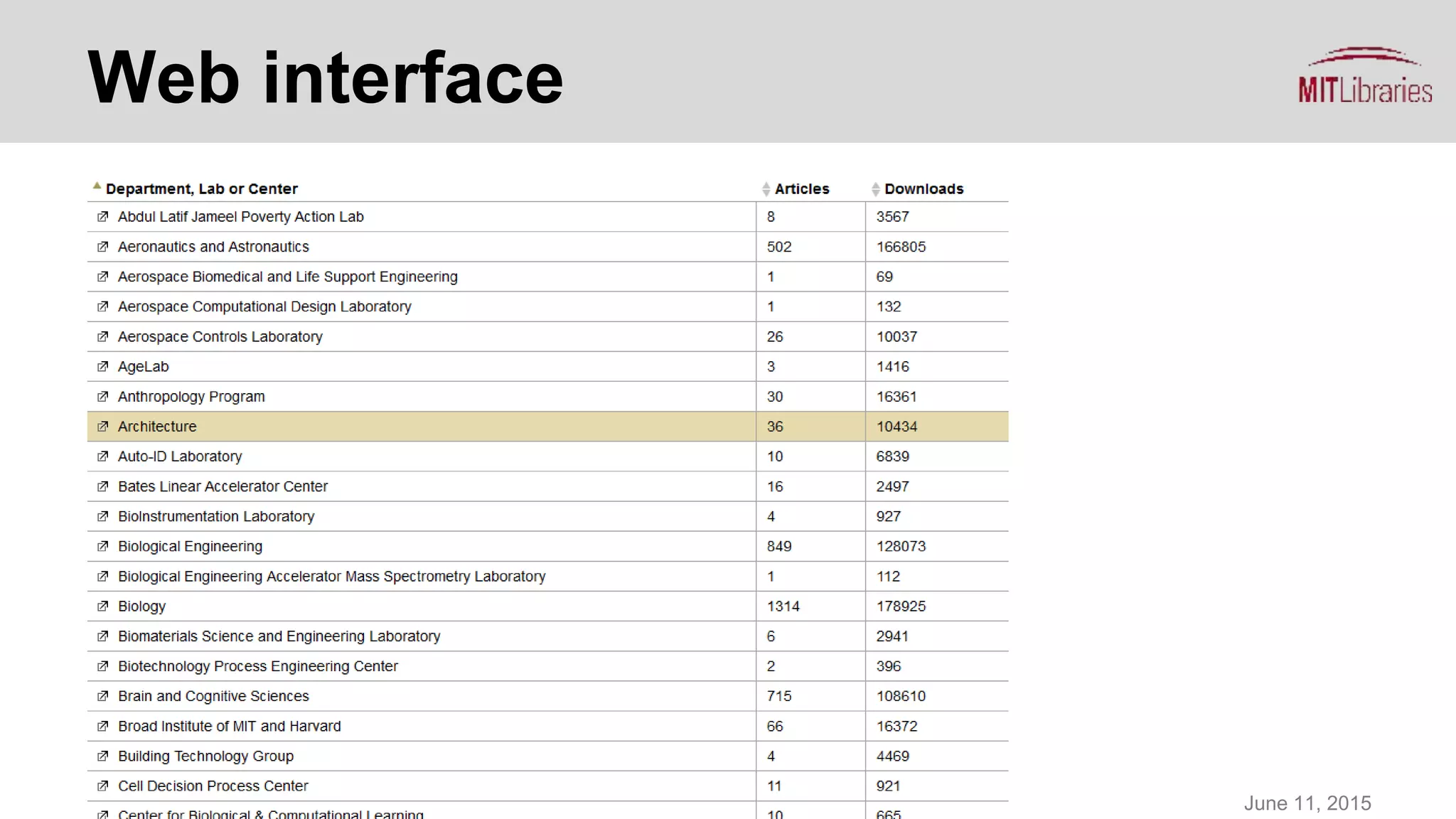Open external link icon for Aerospace Controls Laboratory
Screen dimensions: 1456x819
tap(103, 336)
